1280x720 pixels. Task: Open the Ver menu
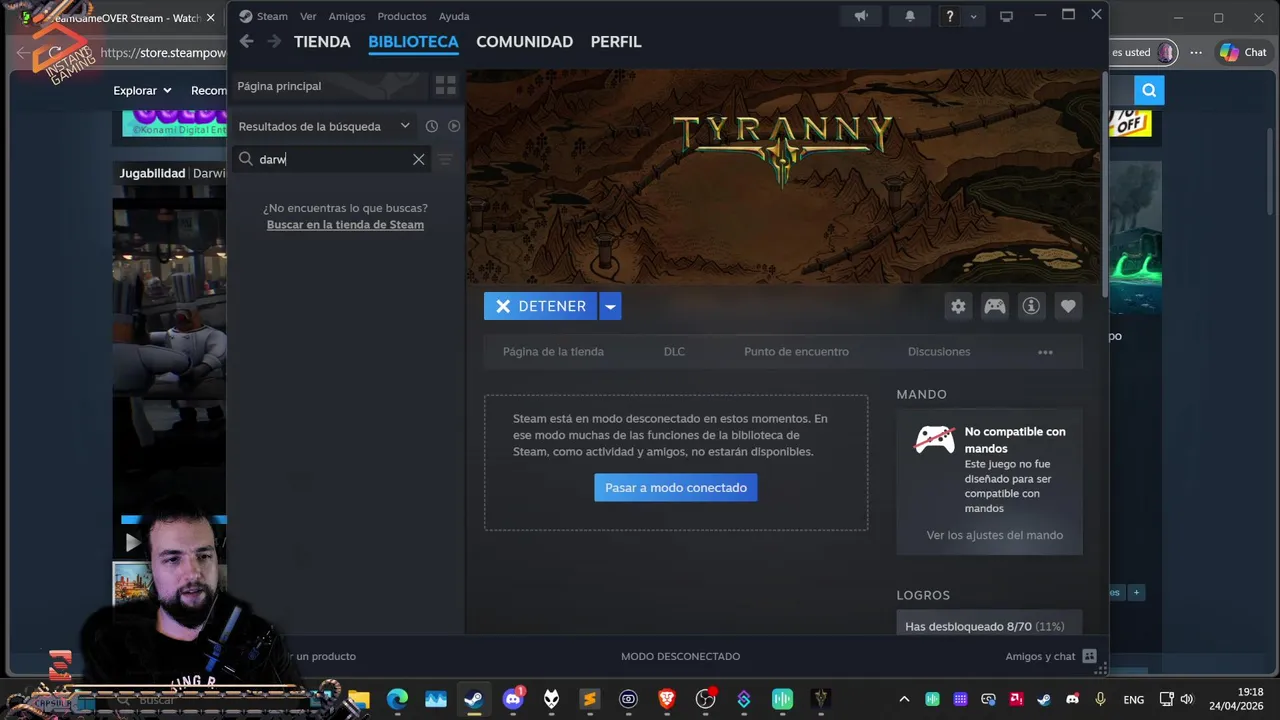click(x=308, y=16)
